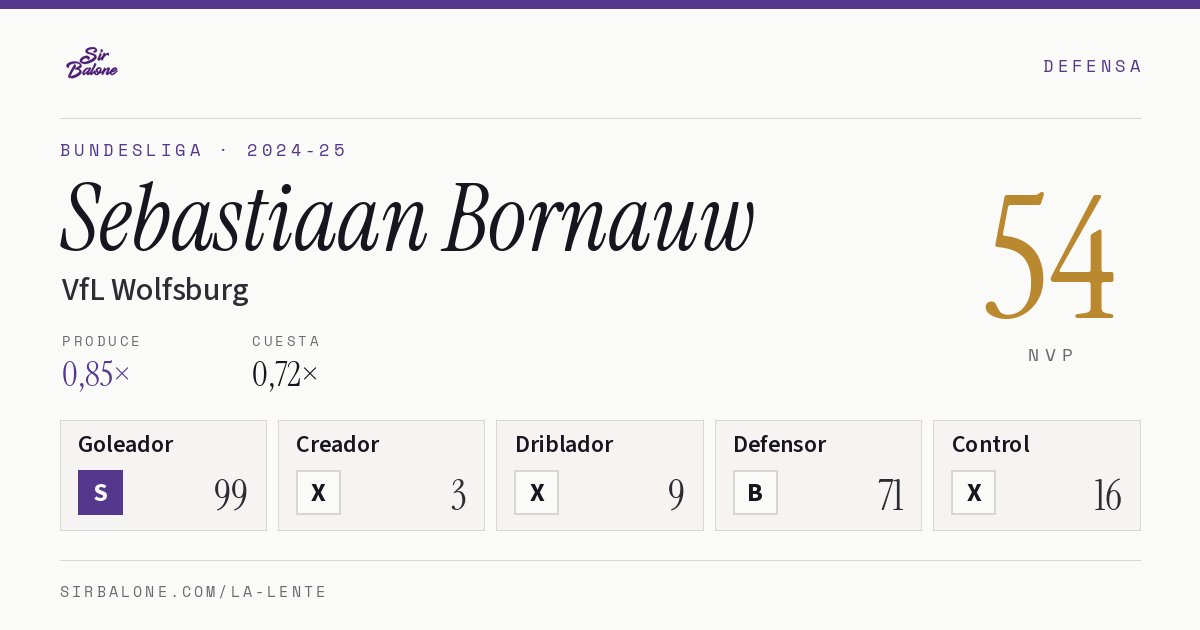Click the VfL Wolfsburg club name
This screenshot has width=1200, height=630.
click(155, 290)
